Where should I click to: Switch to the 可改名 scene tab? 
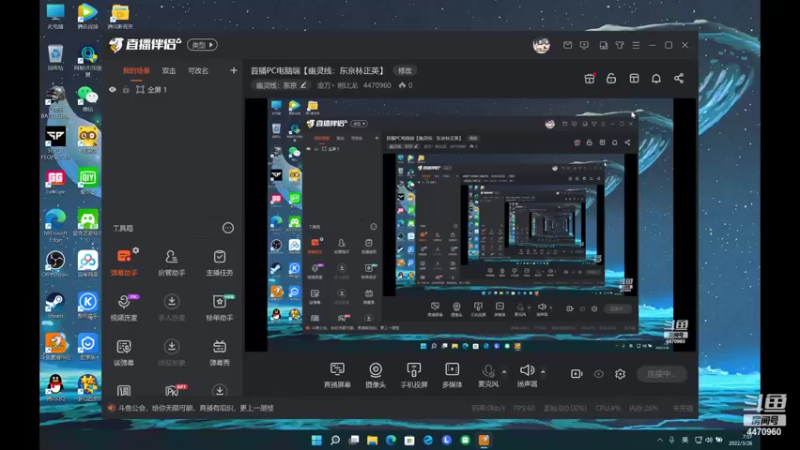(x=198, y=70)
